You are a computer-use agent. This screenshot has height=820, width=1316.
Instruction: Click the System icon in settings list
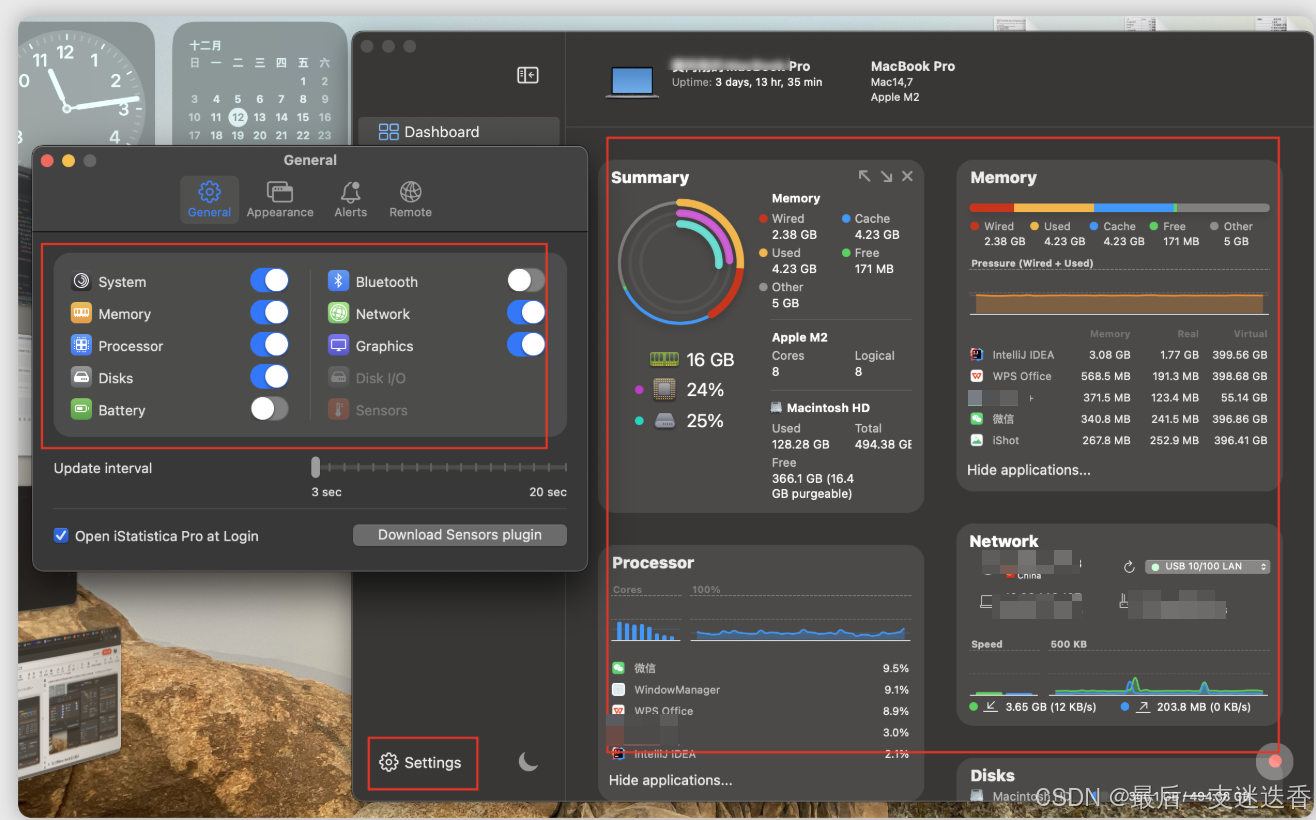point(81,282)
